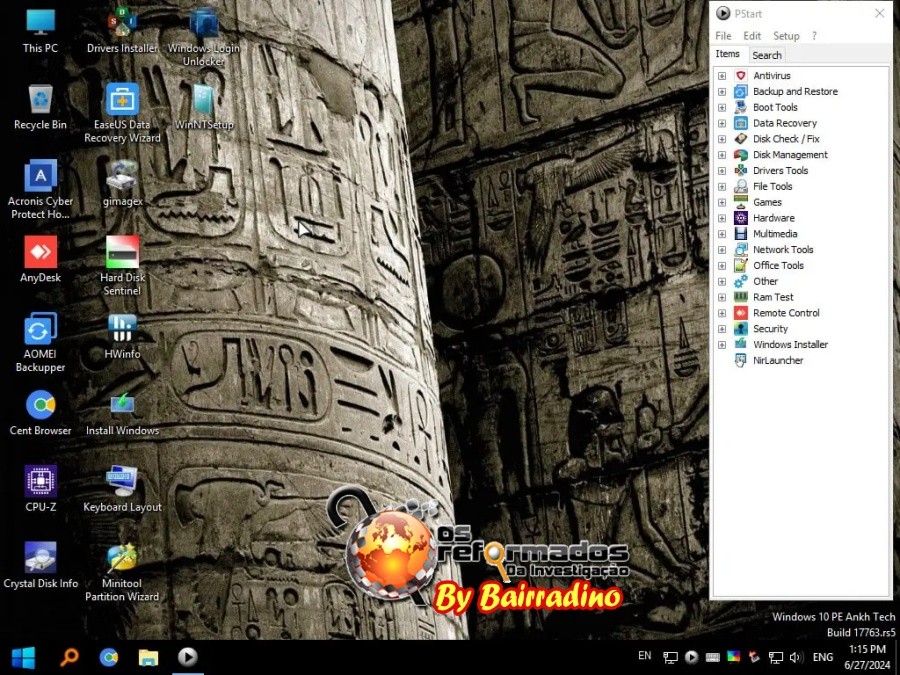Screen dimensions: 900x675
Task: Open the Setup menu in PStart
Action: point(786,36)
